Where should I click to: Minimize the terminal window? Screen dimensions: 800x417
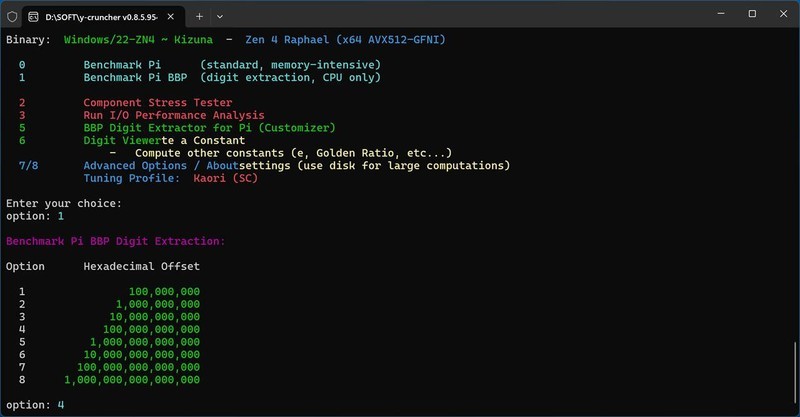pyautogui.click(x=721, y=14)
